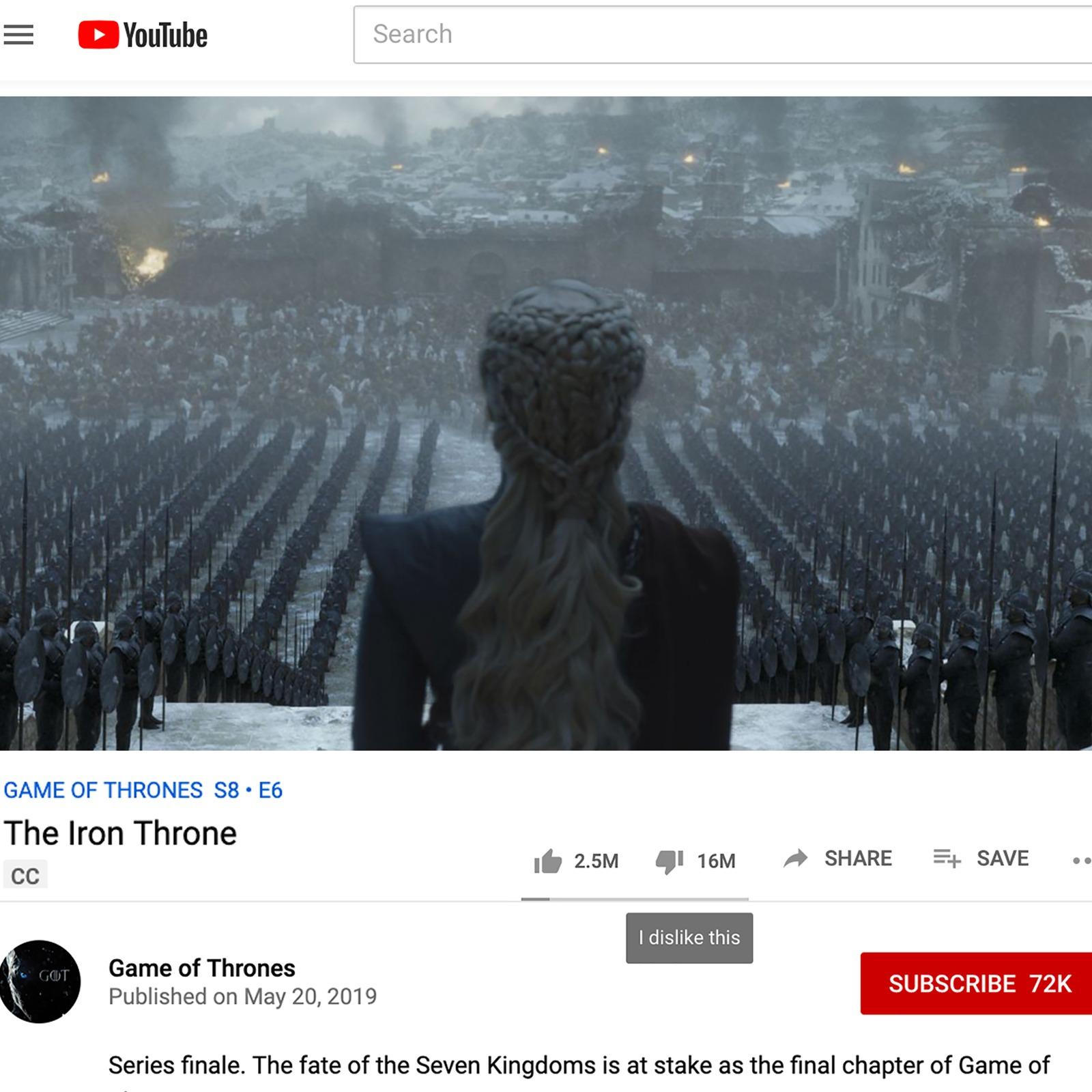Screen dimensions: 1092x1092
Task: Click the 16M dislike count
Action: [716, 861]
